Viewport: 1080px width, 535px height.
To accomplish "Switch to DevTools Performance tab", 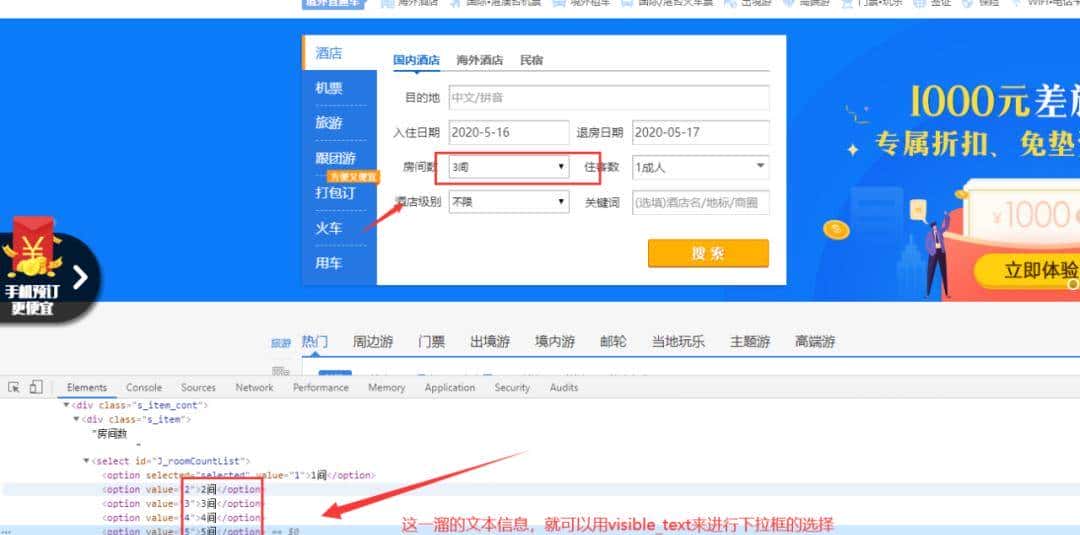I will pos(320,388).
